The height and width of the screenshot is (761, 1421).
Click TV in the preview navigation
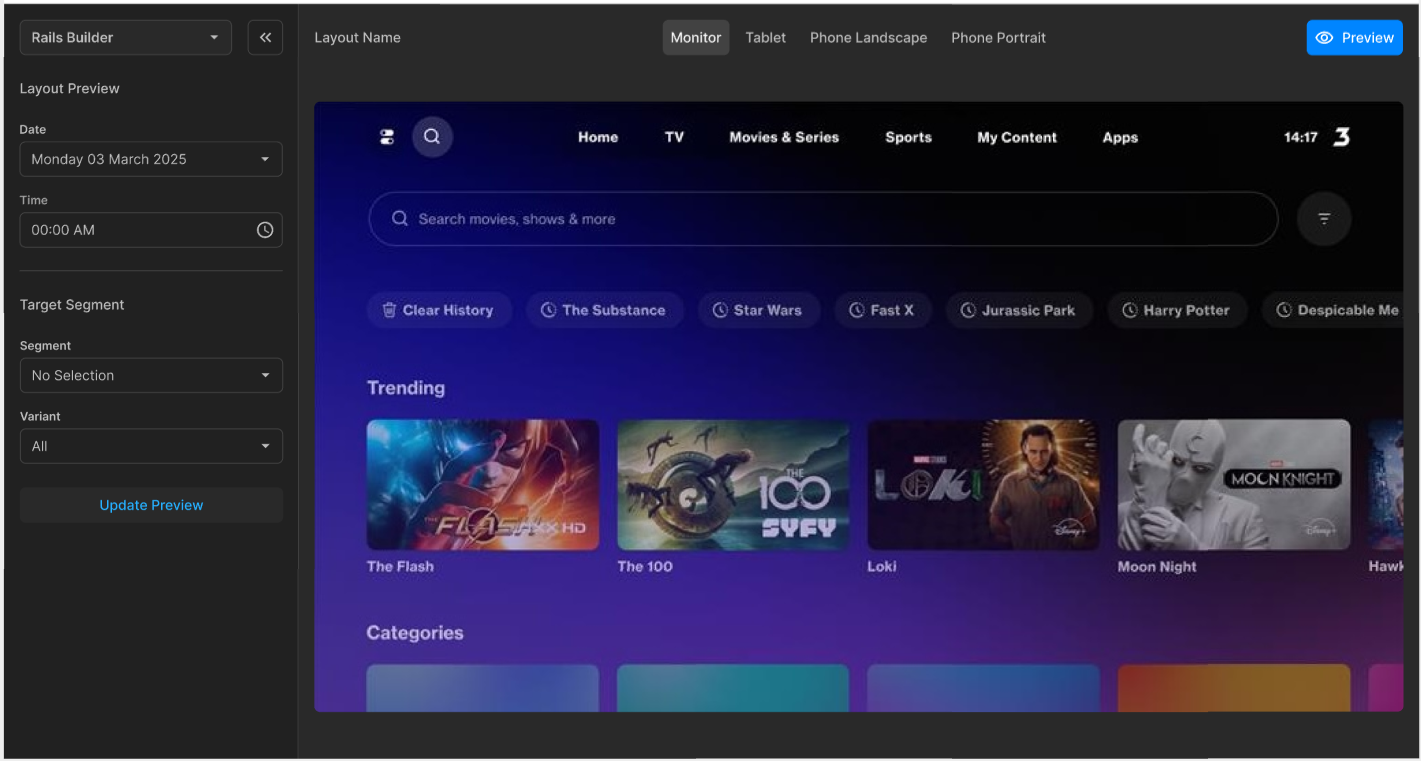(x=675, y=137)
